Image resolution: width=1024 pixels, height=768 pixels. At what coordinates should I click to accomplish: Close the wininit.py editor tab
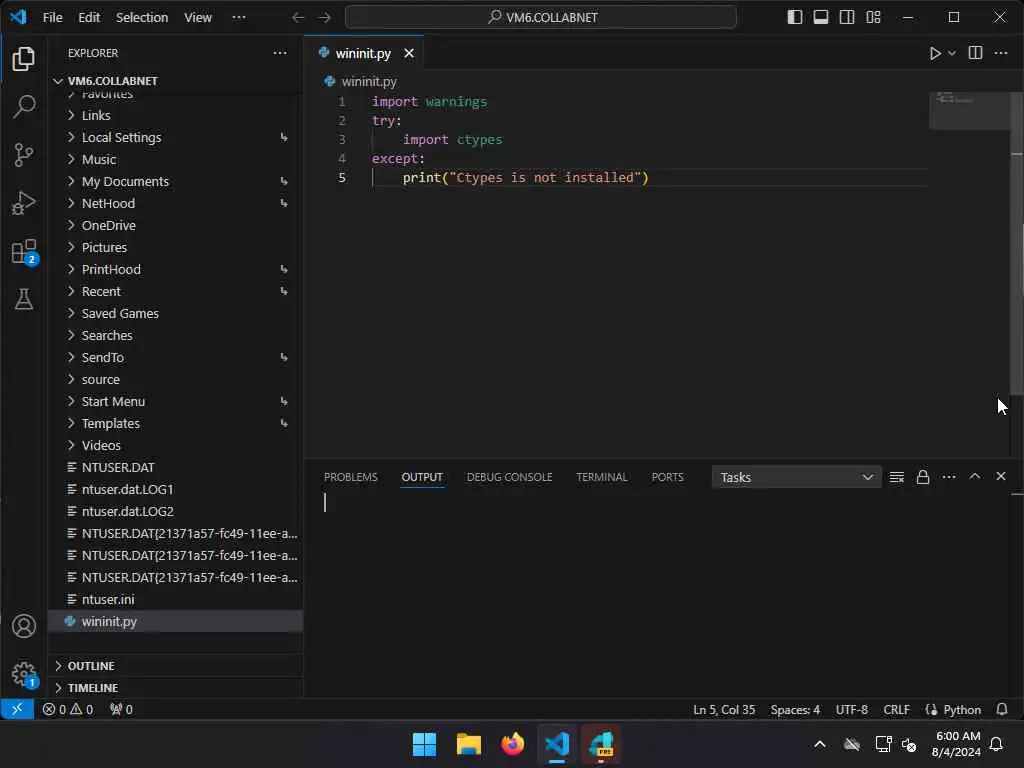pos(409,54)
